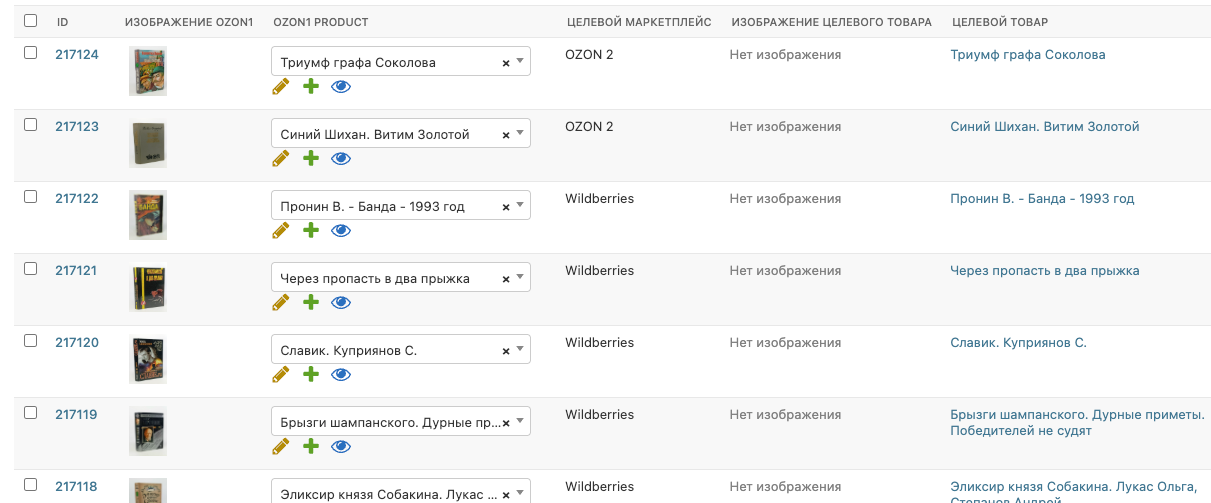Click the green plus icon in row 217123
The width and height of the screenshot is (1211, 503).
[x=311, y=159]
